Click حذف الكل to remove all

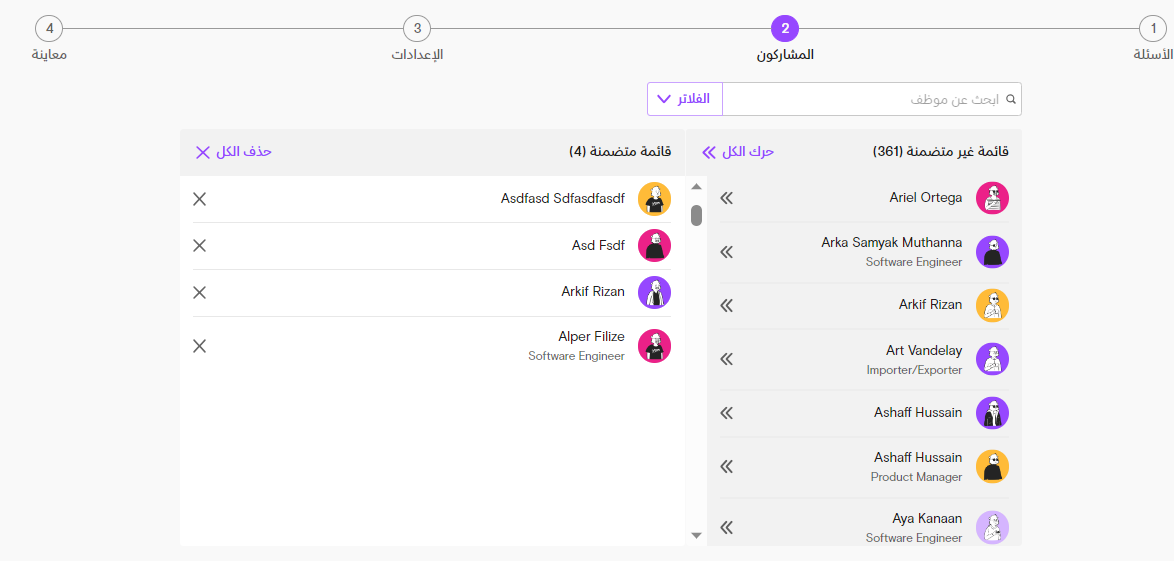pyautogui.click(x=233, y=152)
